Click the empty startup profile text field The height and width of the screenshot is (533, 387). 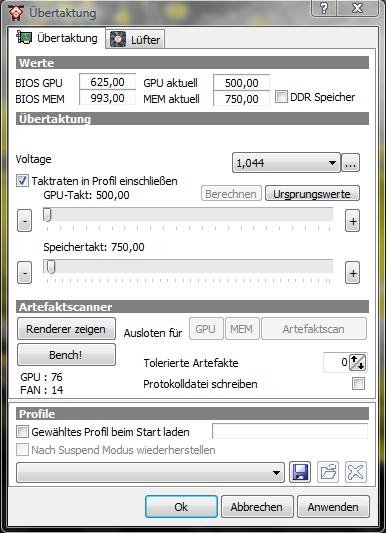point(290,431)
